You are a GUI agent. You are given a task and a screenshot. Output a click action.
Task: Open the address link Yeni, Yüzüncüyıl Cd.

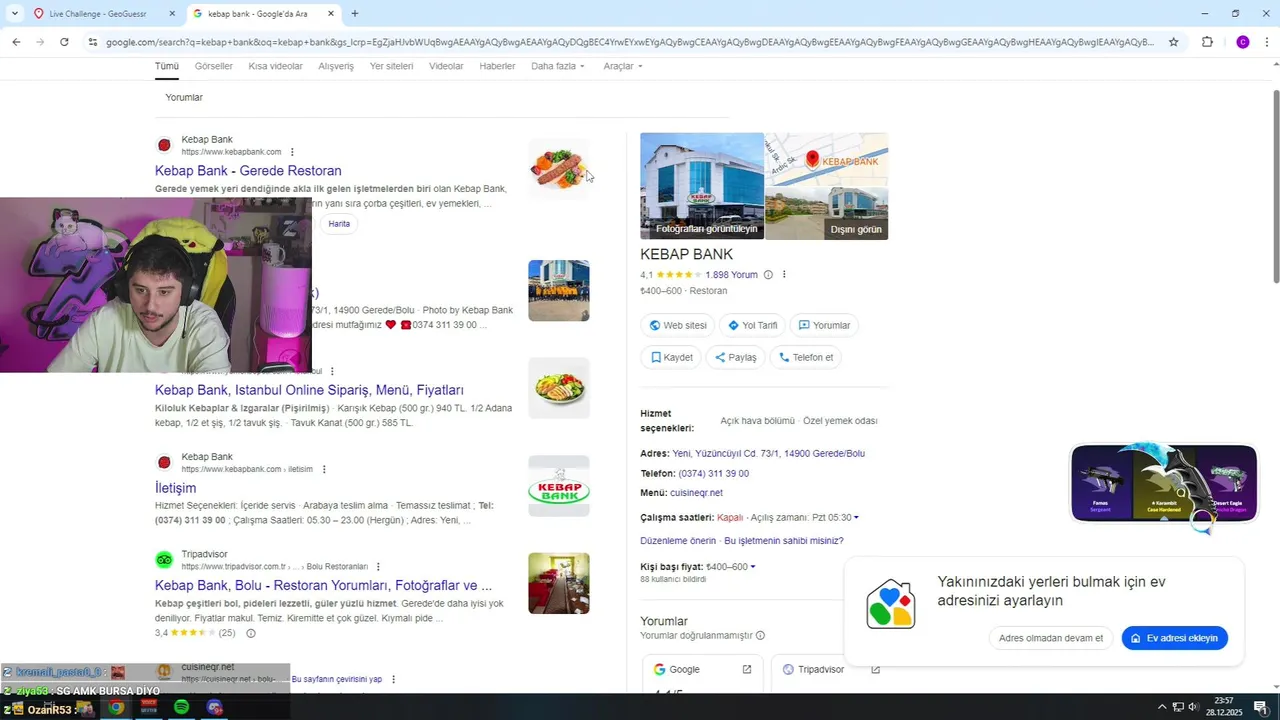coord(768,454)
